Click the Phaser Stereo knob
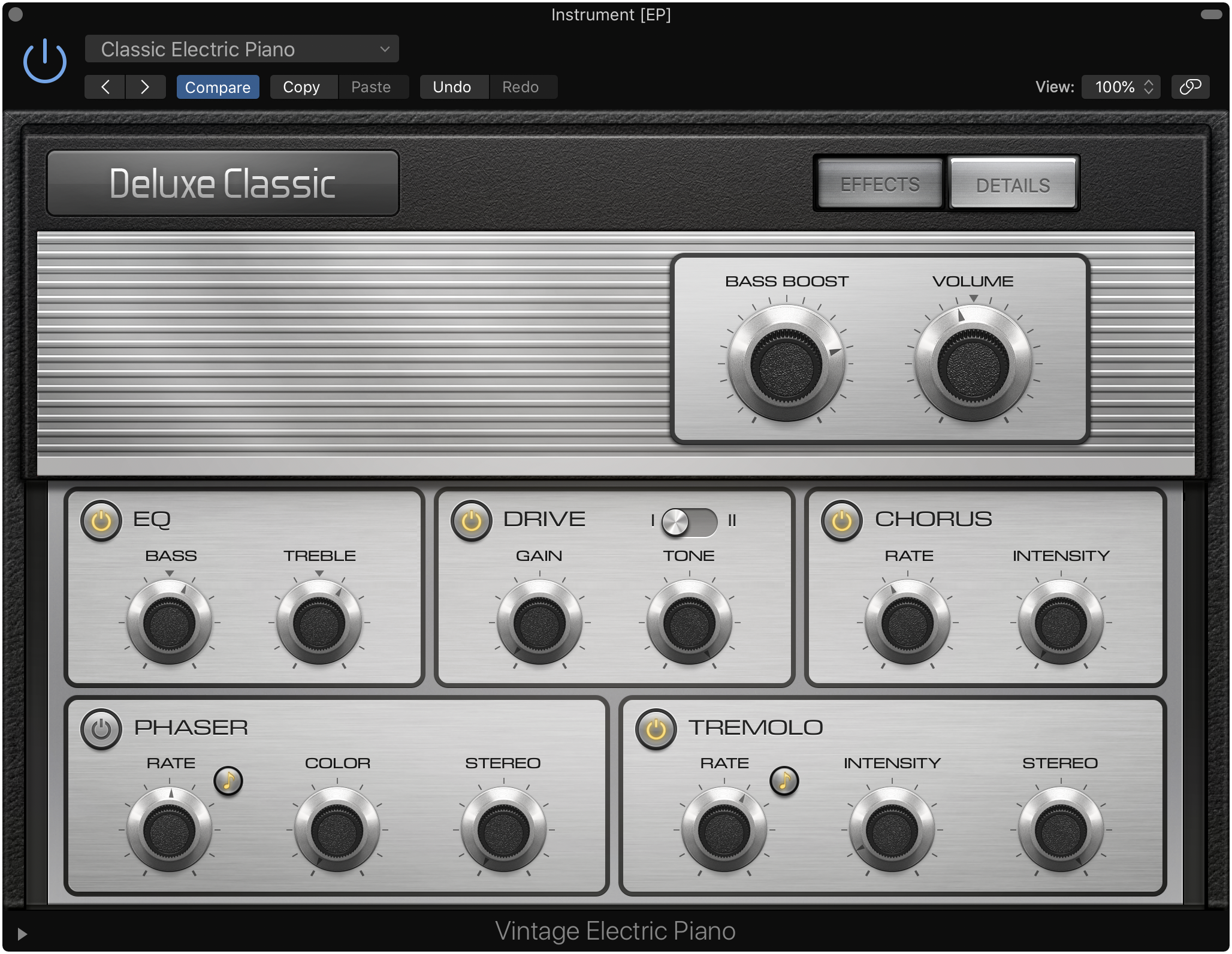1232x954 pixels. [504, 831]
